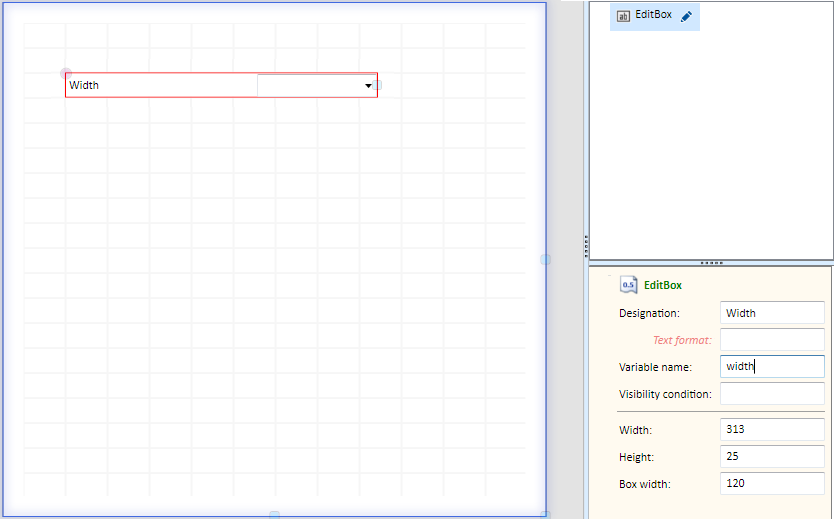834x519 pixels.
Task: Open the dropdown arrow of the Width edit box
Action: (368, 86)
